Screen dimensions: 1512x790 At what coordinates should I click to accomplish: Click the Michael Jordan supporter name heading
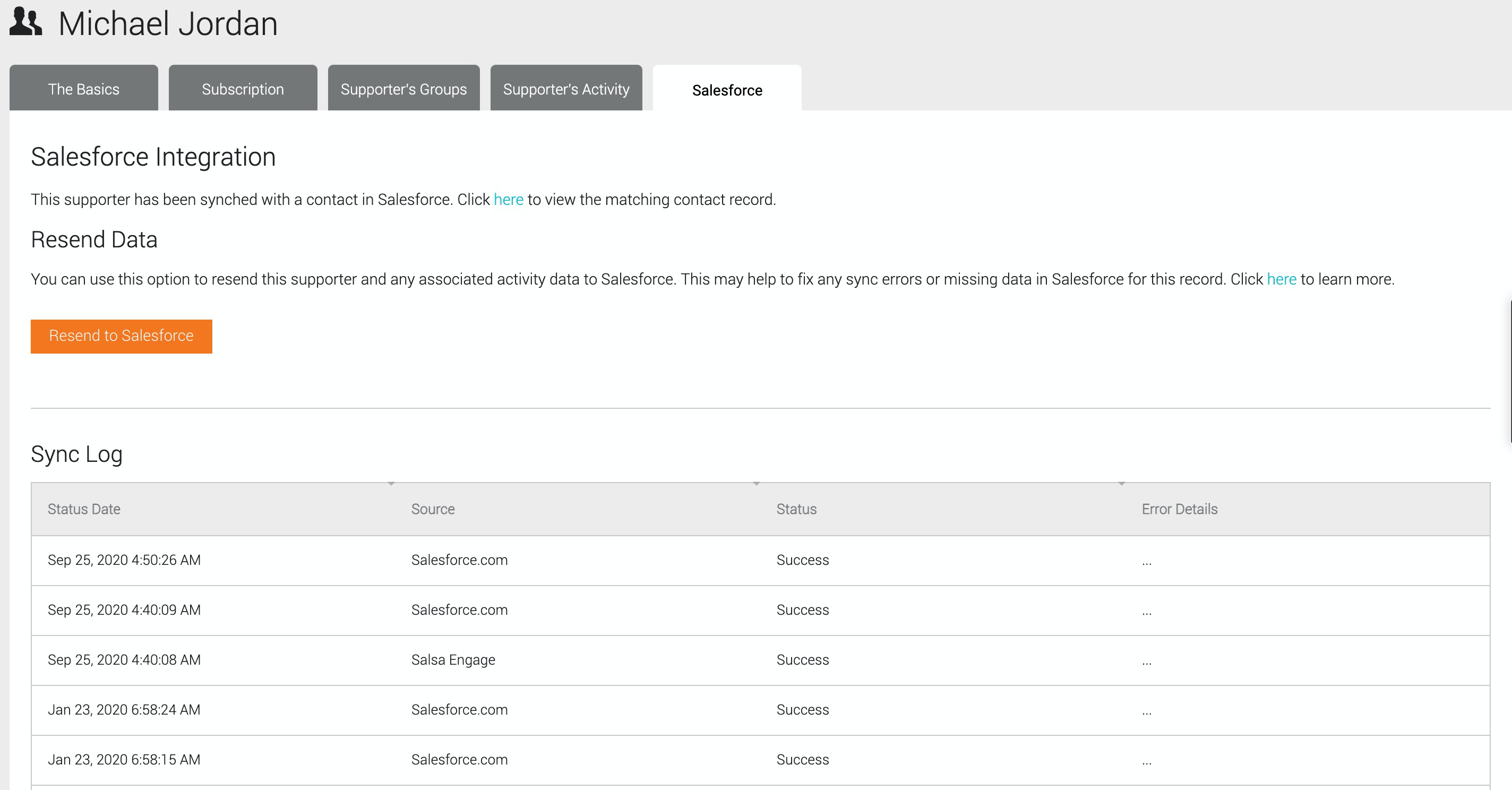click(x=168, y=23)
